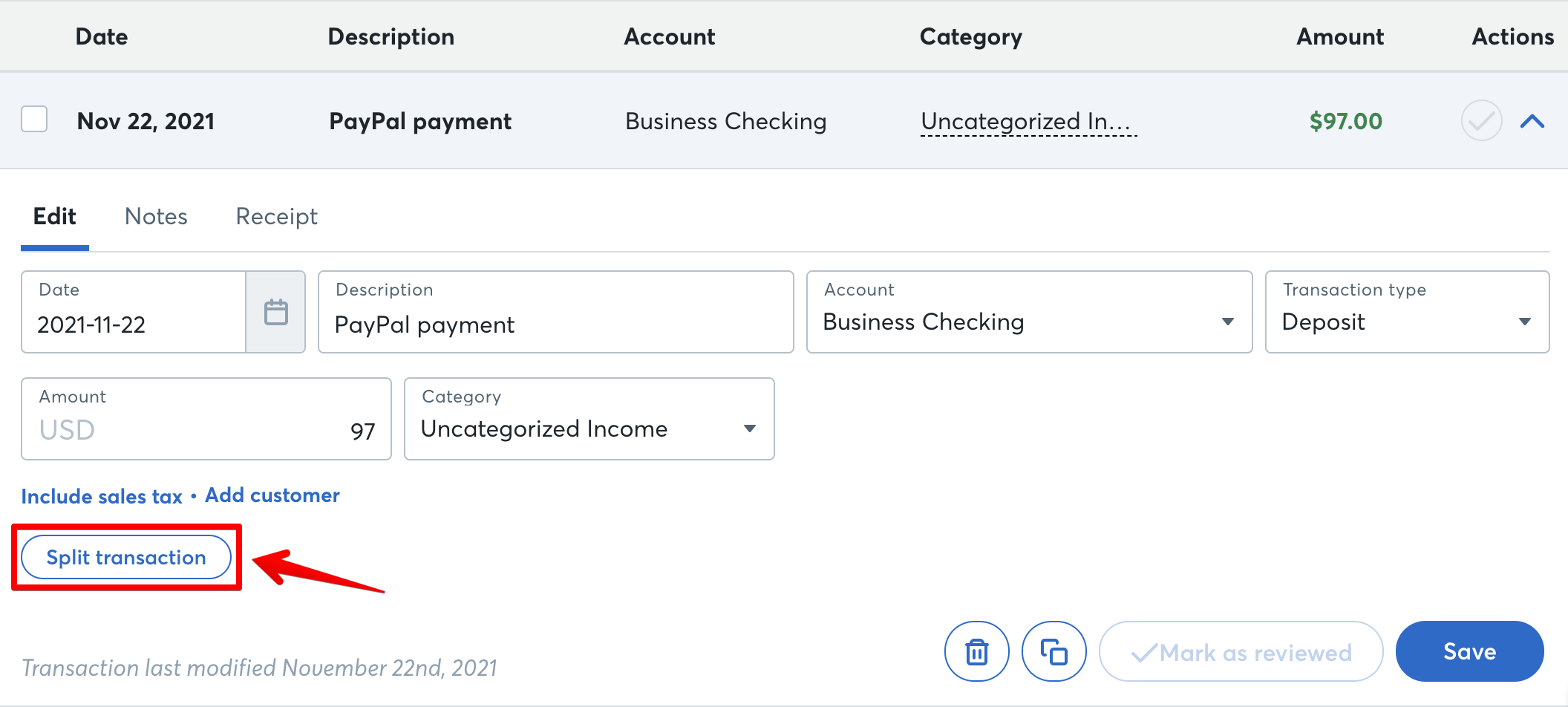Open the Receipt tab
This screenshot has width=1568, height=707.
276,217
